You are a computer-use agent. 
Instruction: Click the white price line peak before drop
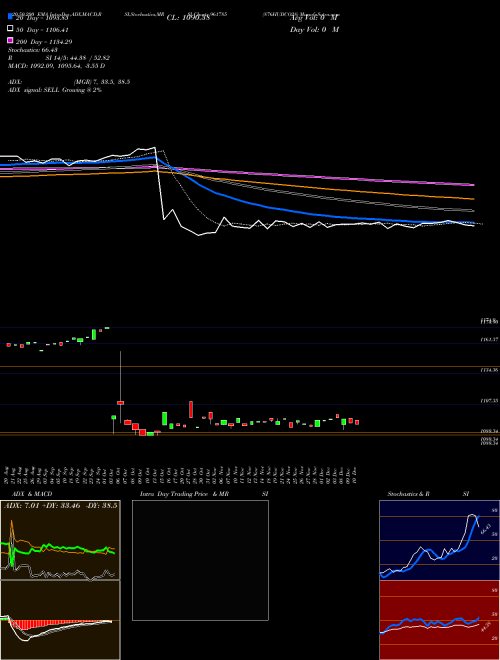[x=154, y=147]
